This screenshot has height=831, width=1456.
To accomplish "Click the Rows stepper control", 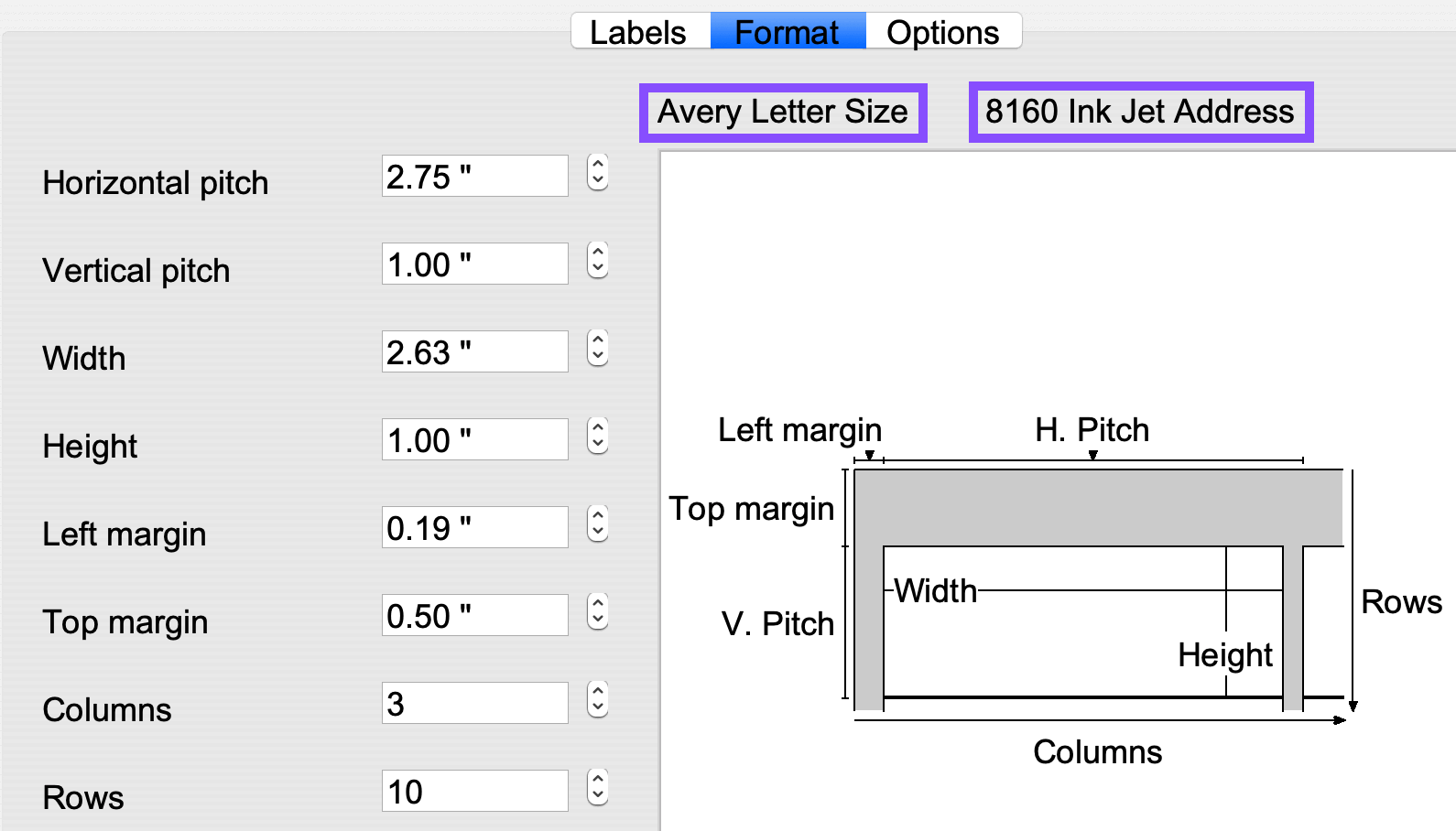I will click(598, 787).
